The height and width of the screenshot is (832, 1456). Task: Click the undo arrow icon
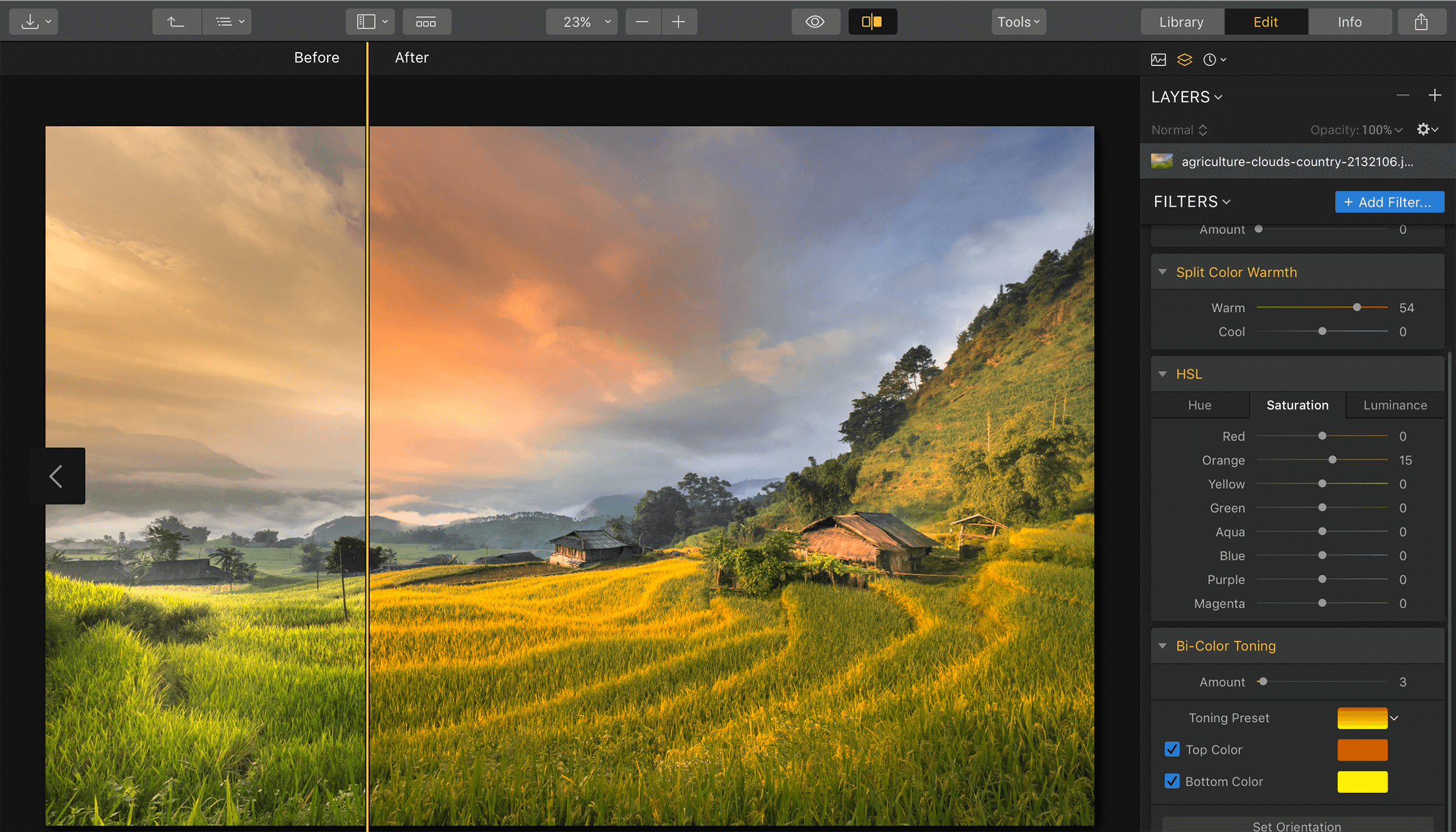tap(175, 21)
